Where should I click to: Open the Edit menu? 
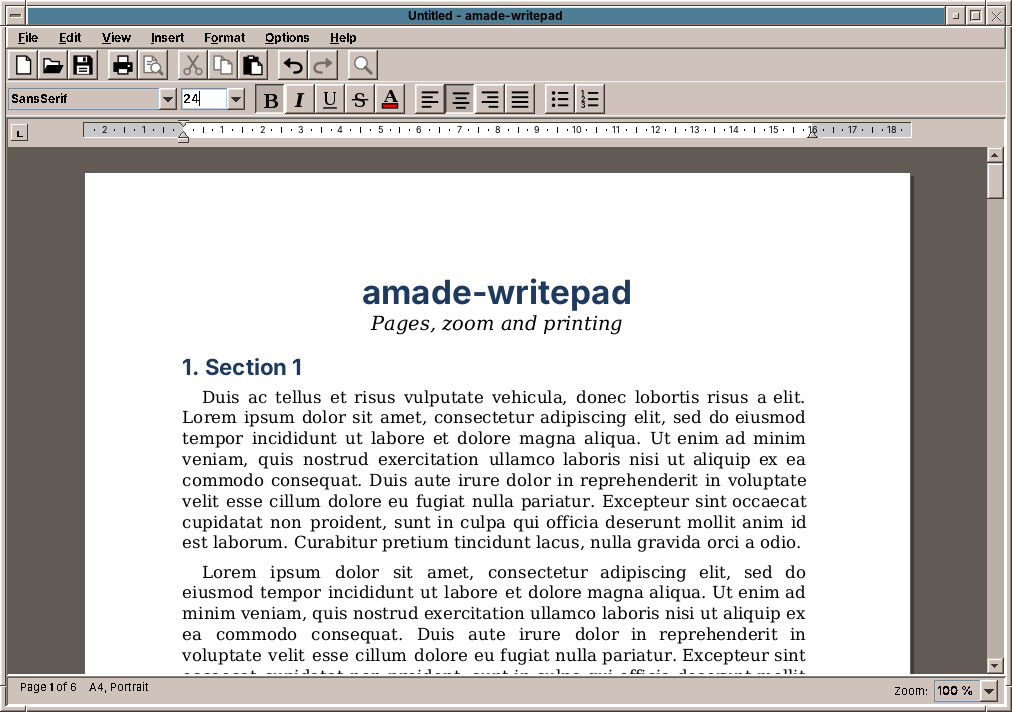(70, 37)
